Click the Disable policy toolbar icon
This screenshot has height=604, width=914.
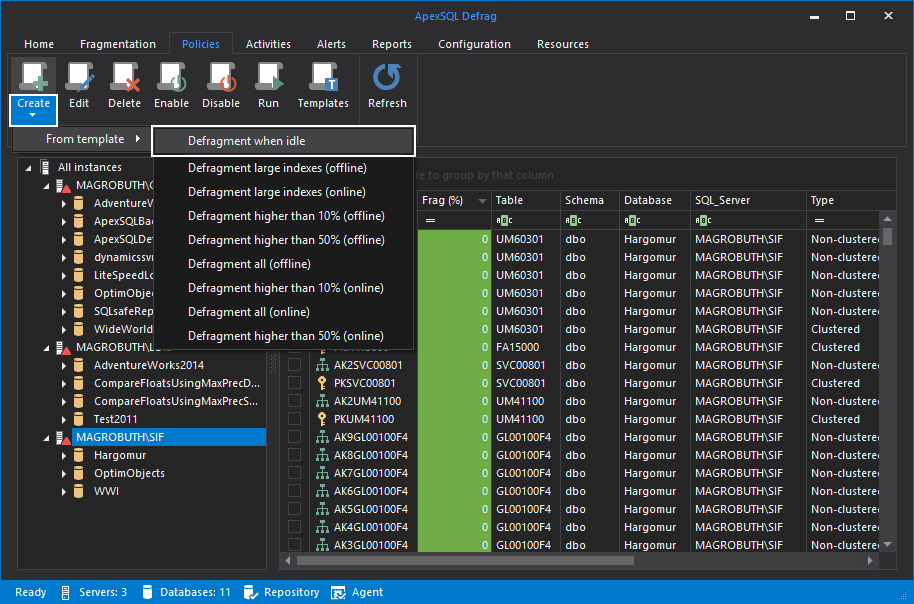pos(221,78)
